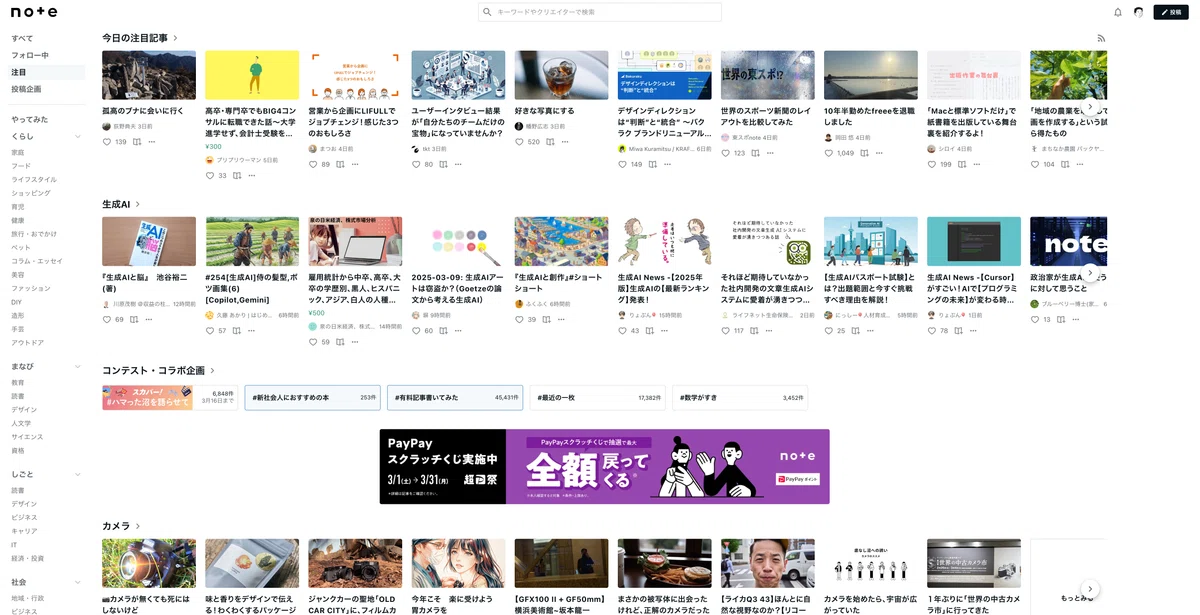Open hashtag #新社会人におすすめの本

tap(312, 397)
